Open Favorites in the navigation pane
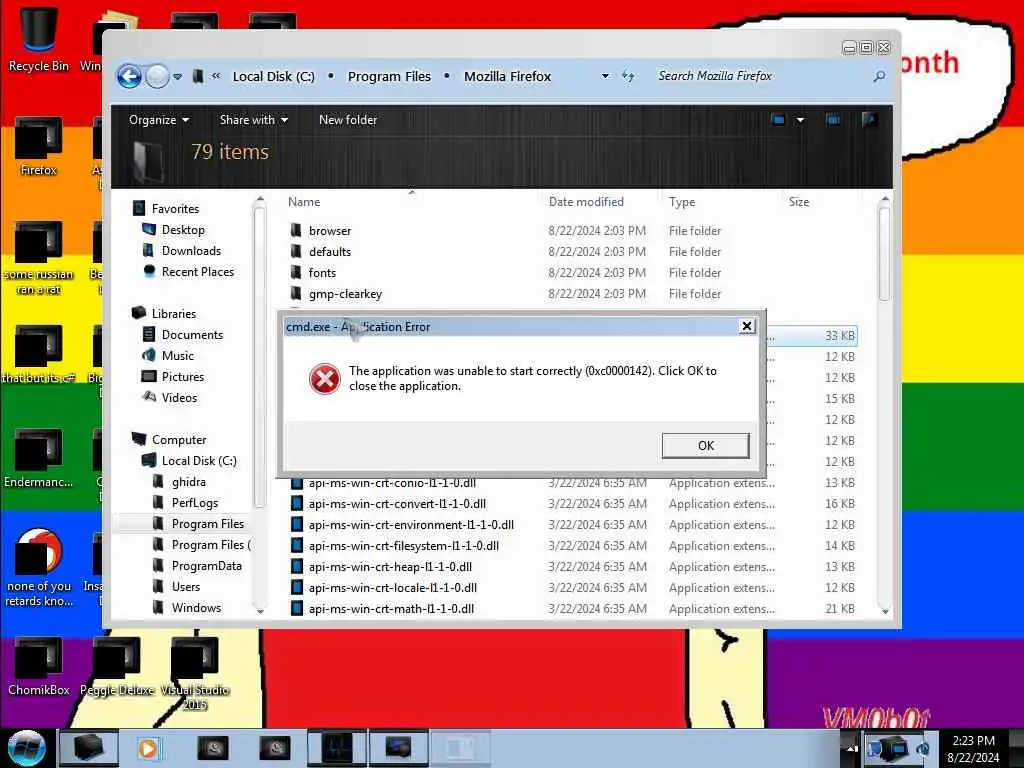 (175, 208)
